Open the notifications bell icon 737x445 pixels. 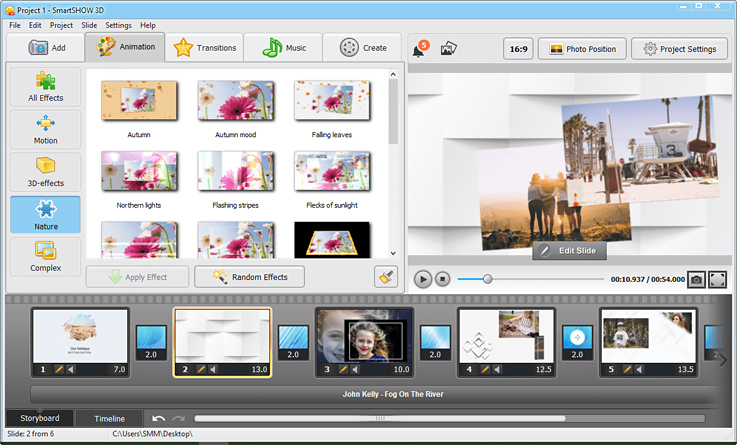pos(419,50)
